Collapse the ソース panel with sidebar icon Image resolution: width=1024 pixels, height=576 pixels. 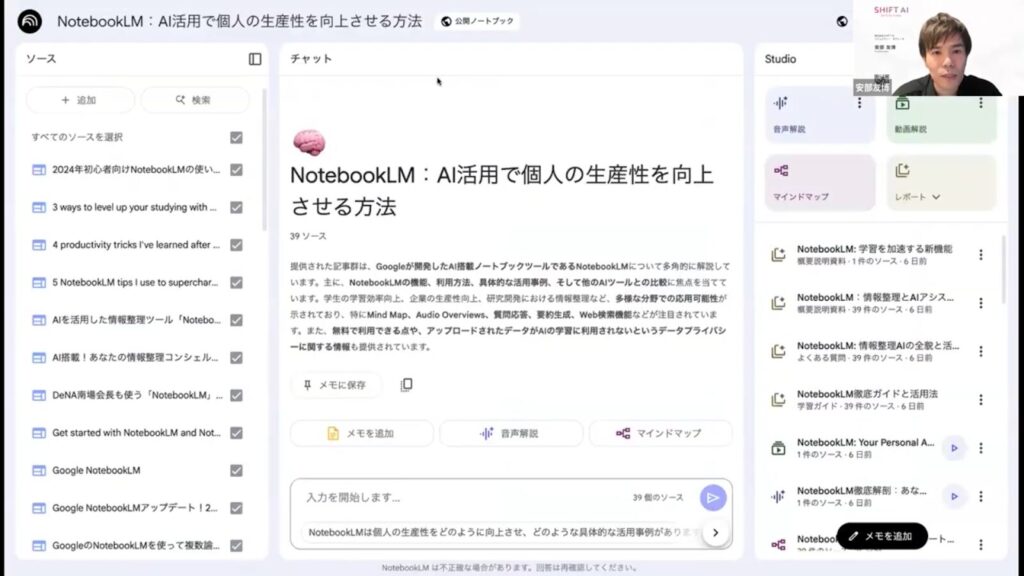coord(255,59)
